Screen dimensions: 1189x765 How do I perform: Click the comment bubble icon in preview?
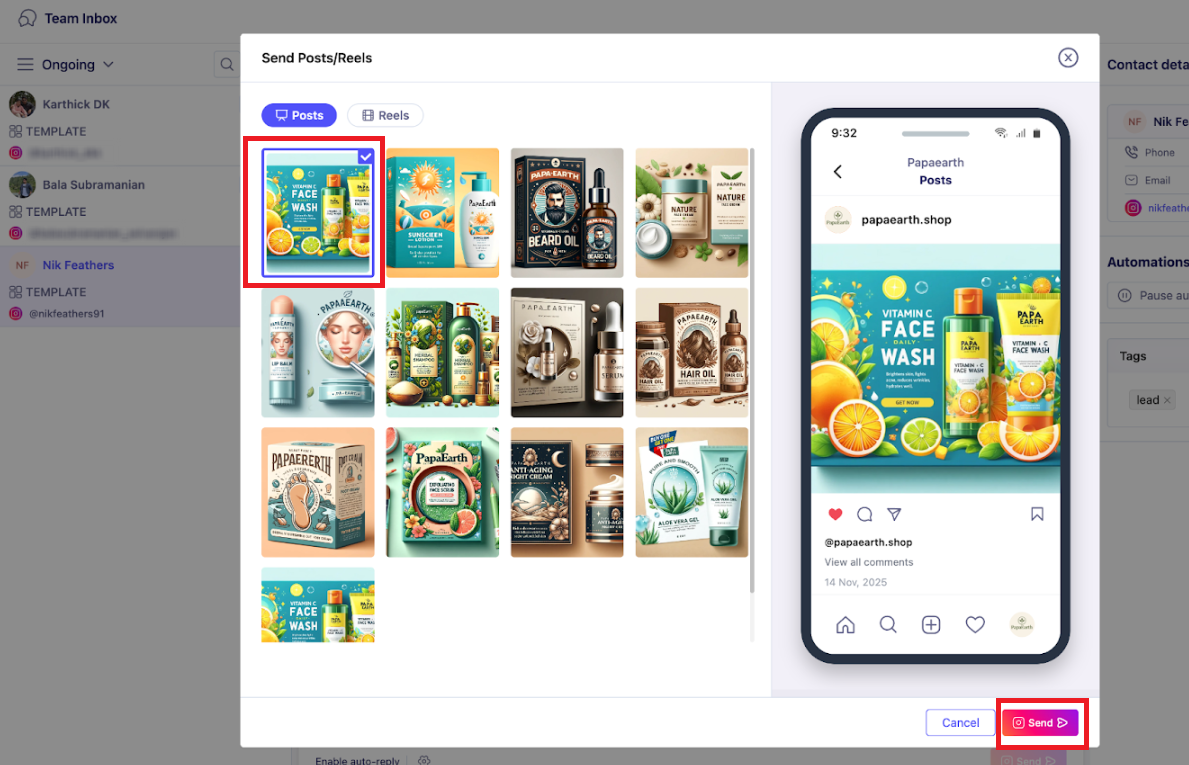click(864, 514)
